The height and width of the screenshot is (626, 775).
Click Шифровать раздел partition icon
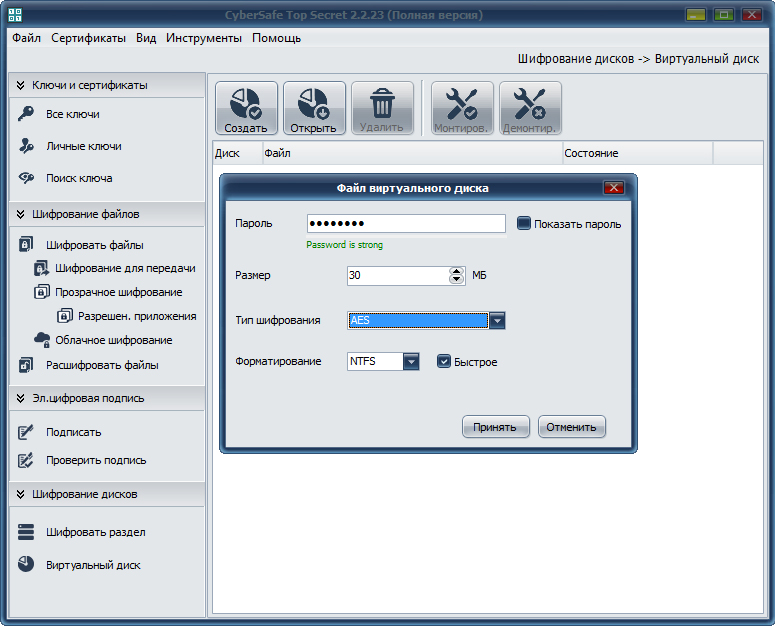pyautogui.click(x=26, y=532)
